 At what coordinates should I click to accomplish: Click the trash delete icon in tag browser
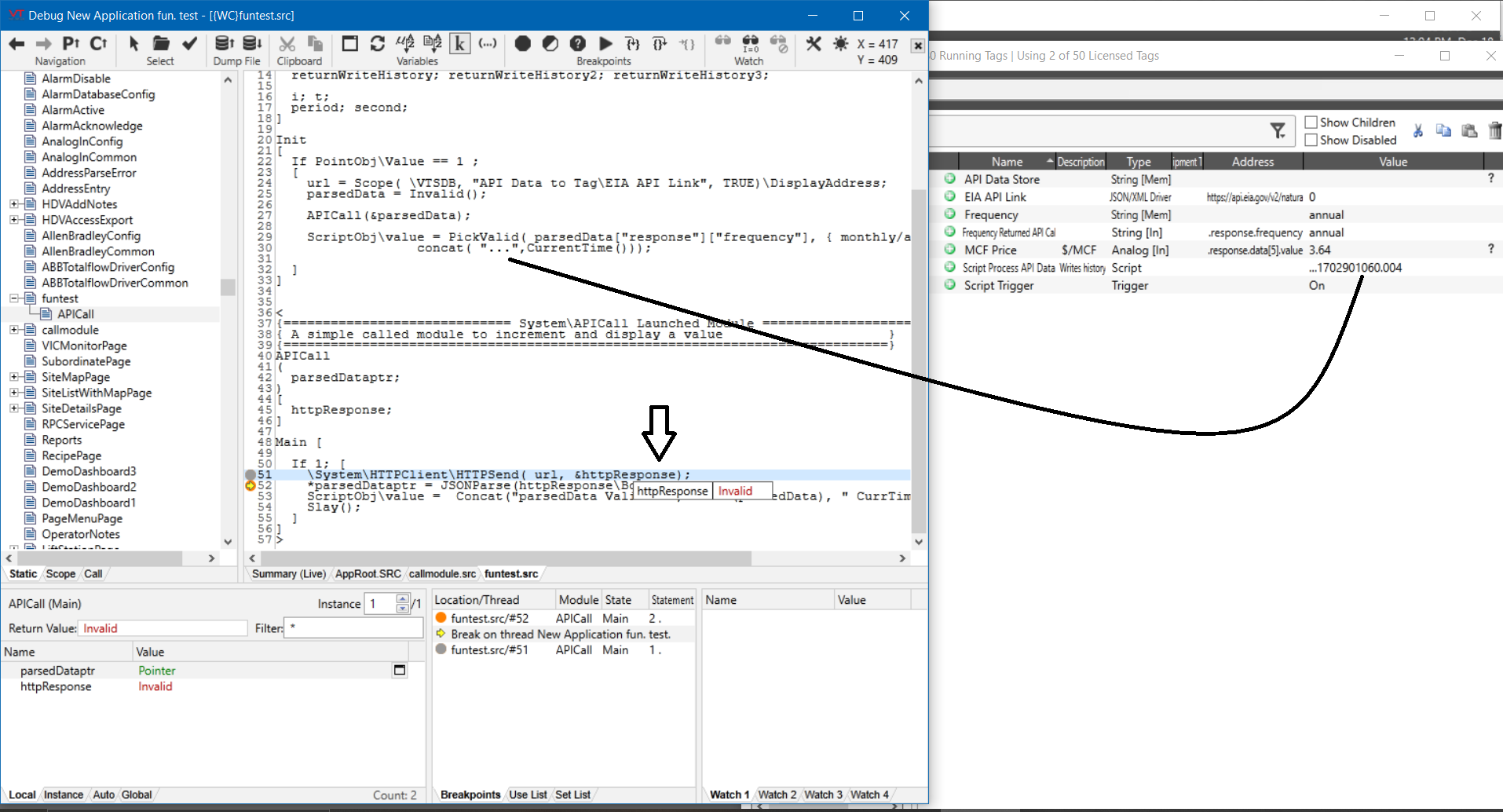pyautogui.click(x=1494, y=131)
